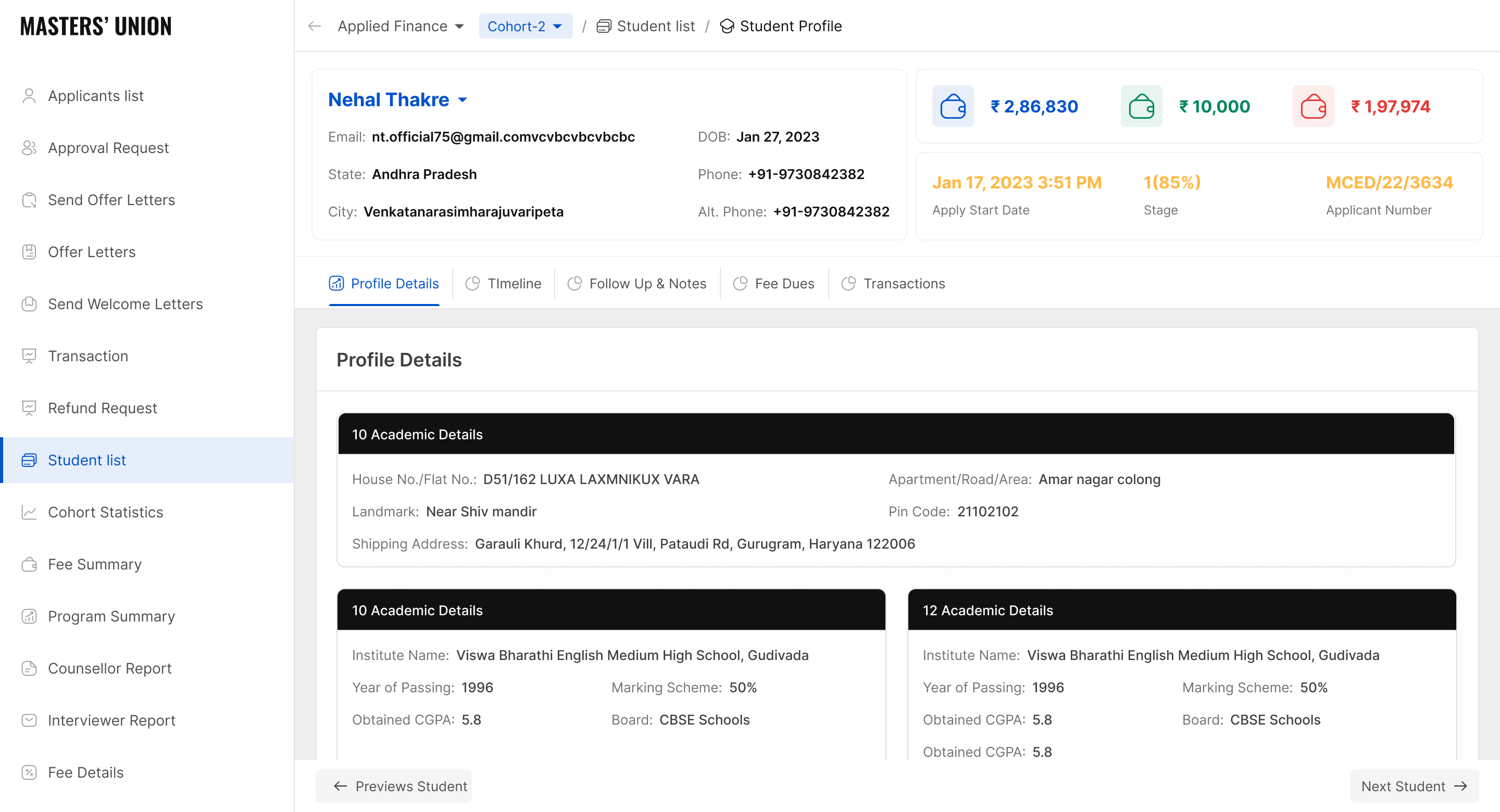This screenshot has height=812, width=1500.
Task: Click the green wallet icon
Action: click(x=1141, y=107)
